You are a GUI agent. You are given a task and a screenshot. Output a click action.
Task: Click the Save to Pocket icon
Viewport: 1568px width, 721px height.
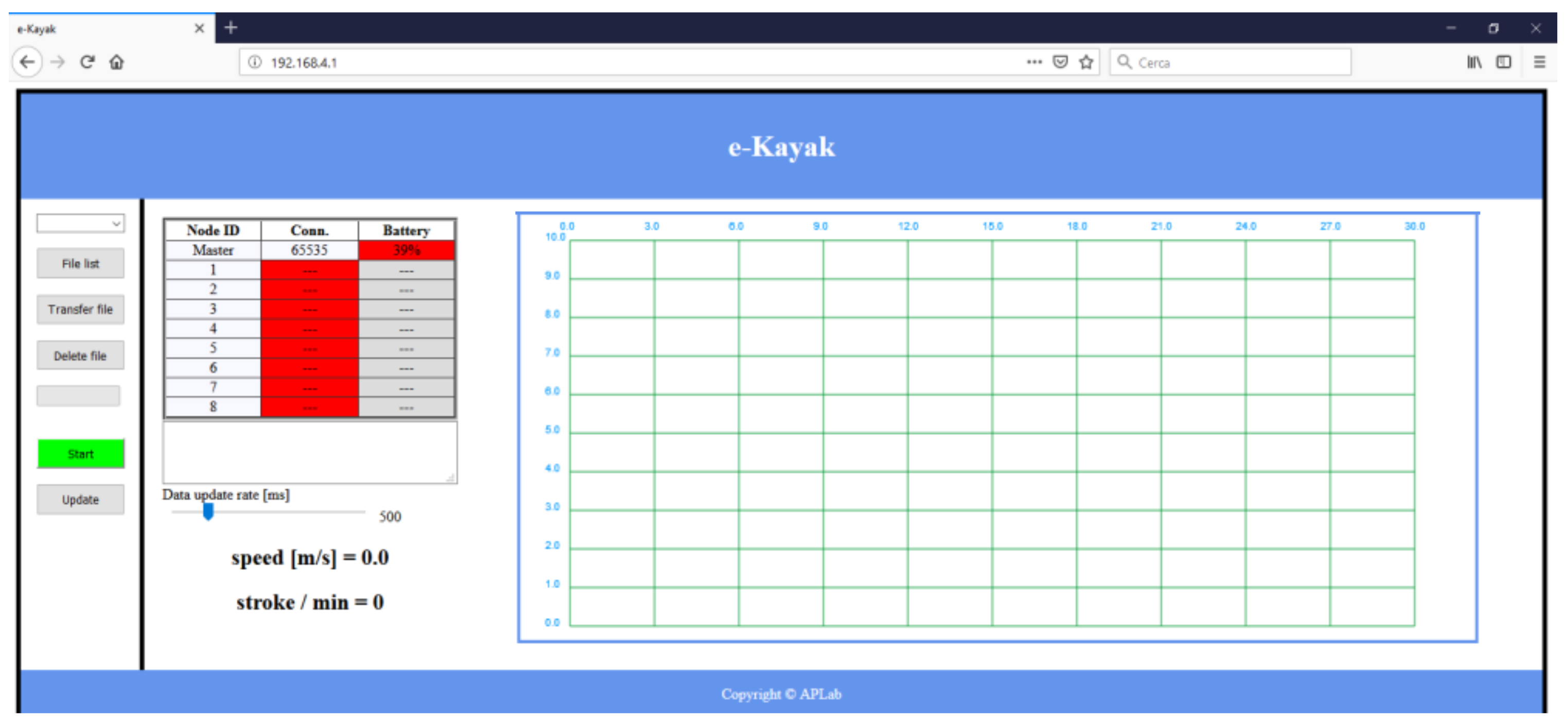(x=1060, y=62)
